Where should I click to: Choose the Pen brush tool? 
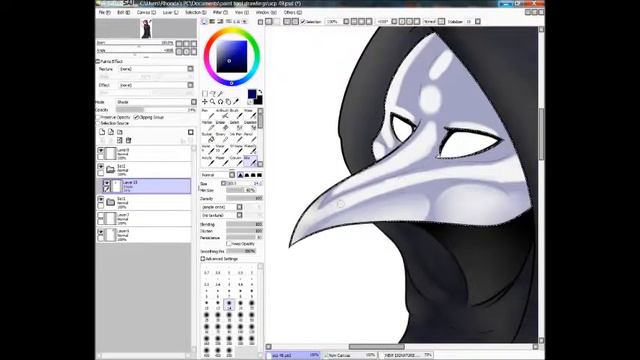208,114
